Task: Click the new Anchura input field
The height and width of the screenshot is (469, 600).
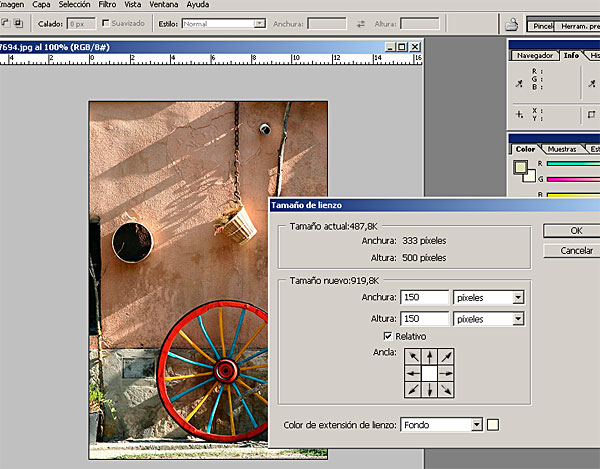Action: [x=422, y=297]
